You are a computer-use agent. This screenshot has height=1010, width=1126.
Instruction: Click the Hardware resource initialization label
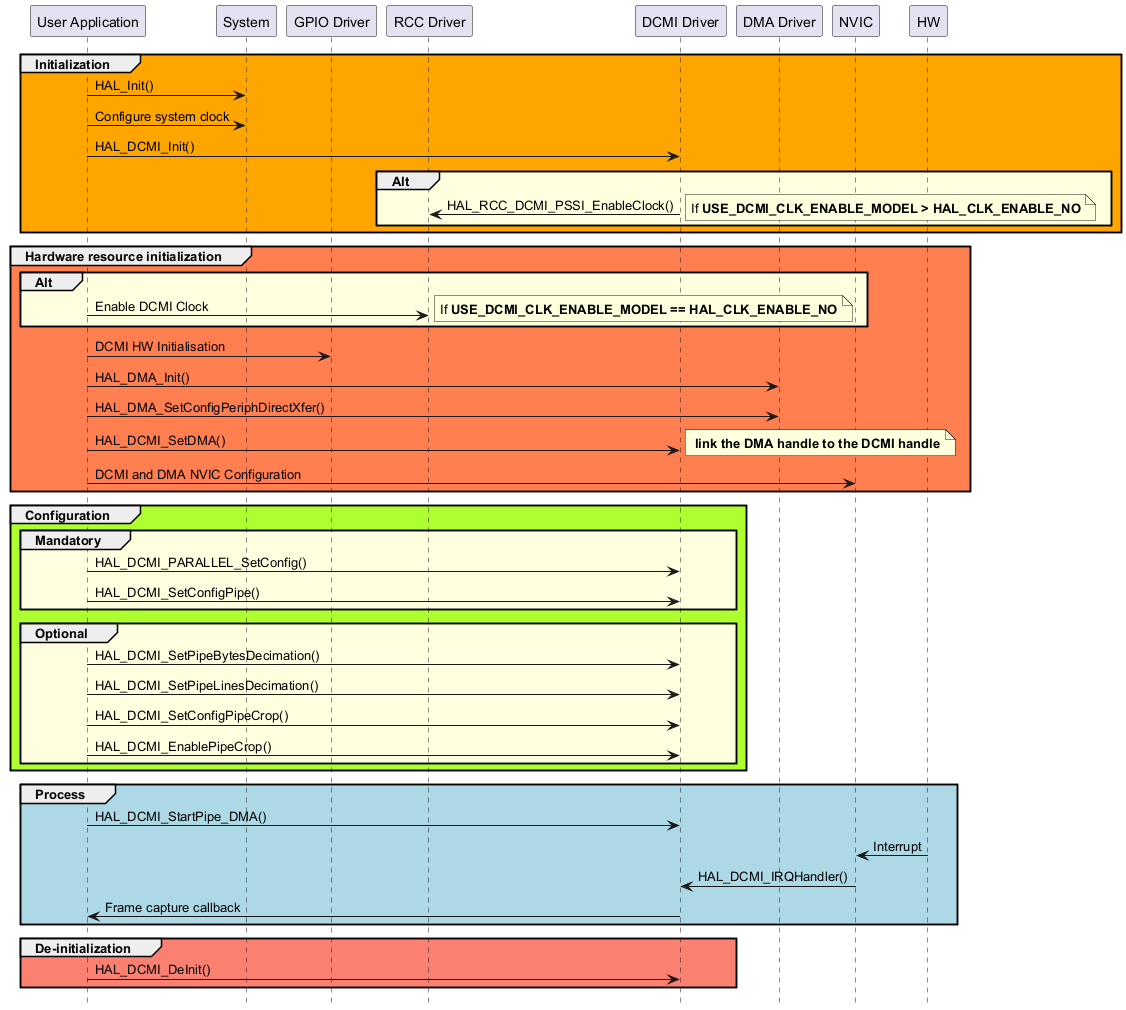pos(124,256)
